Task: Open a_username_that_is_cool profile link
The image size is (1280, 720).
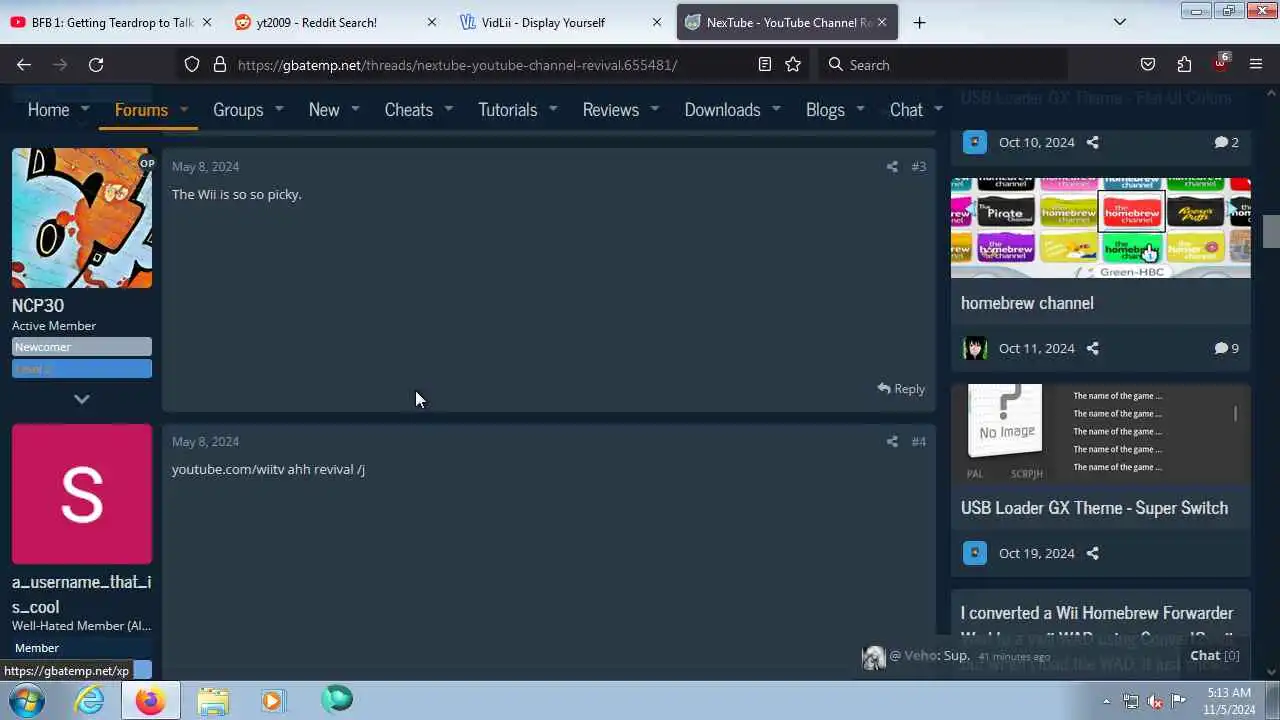Action: [82, 594]
